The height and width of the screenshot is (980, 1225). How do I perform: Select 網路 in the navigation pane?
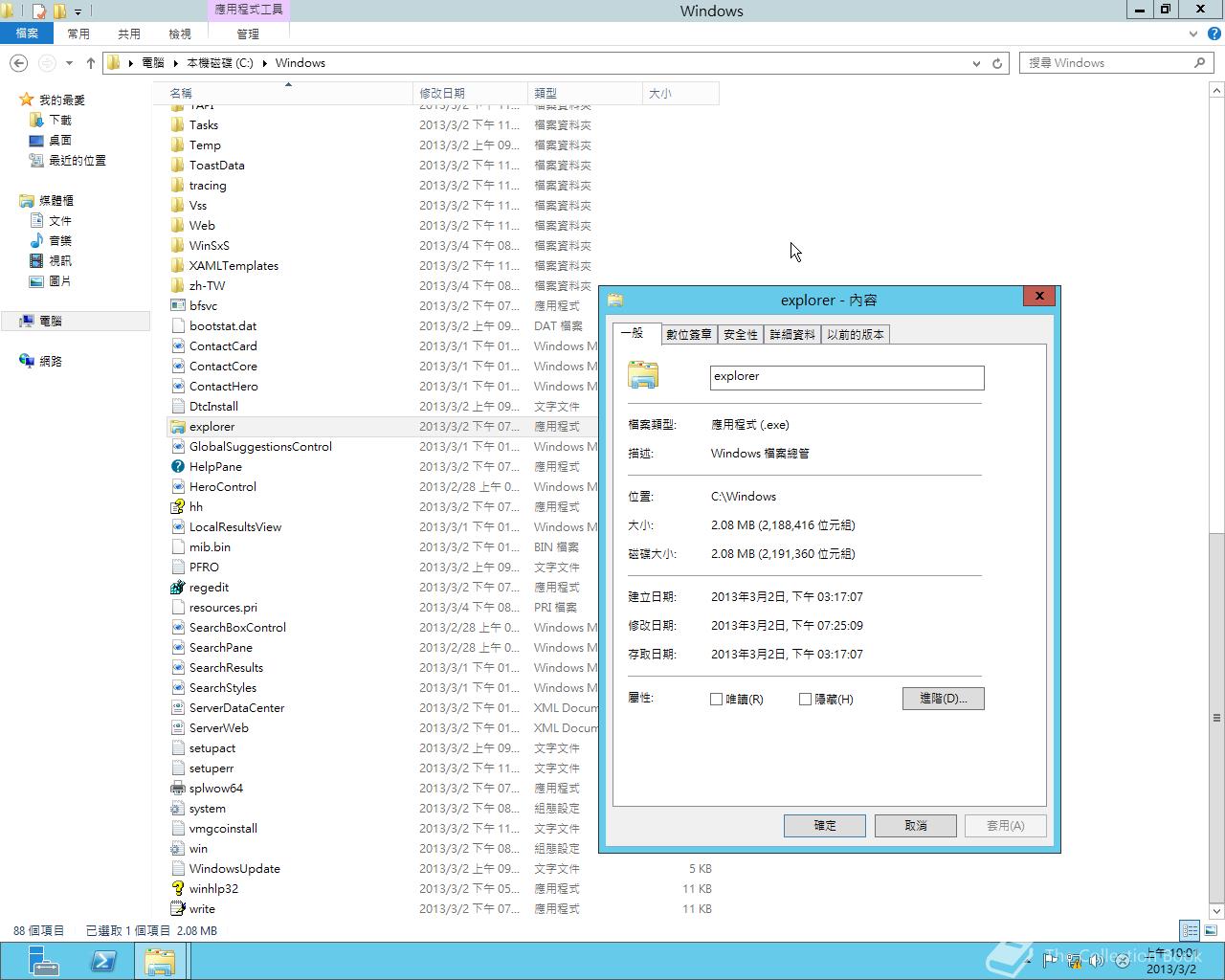tap(51, 361)
